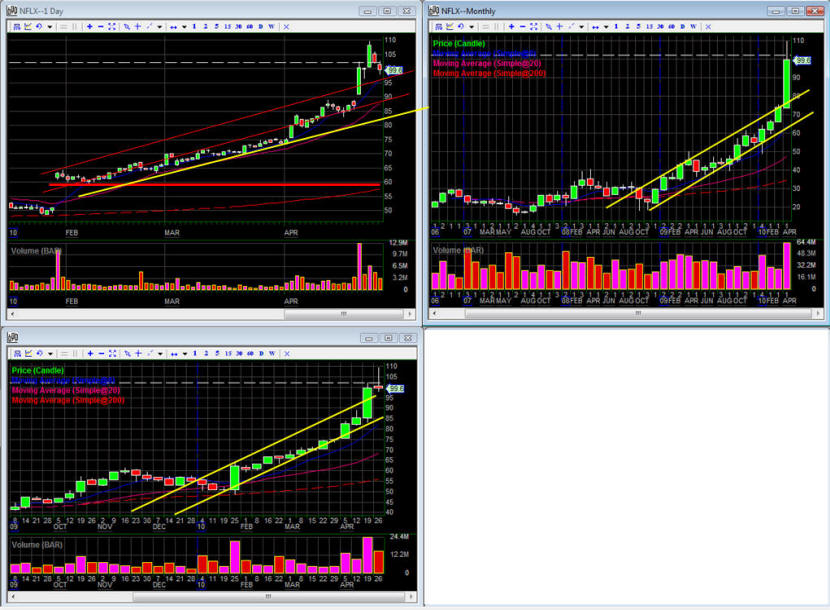Switch bottom-left chart to 30-minute interval
Image resolution: width=830 pixels, height=610 pixels.
point(239,353)
